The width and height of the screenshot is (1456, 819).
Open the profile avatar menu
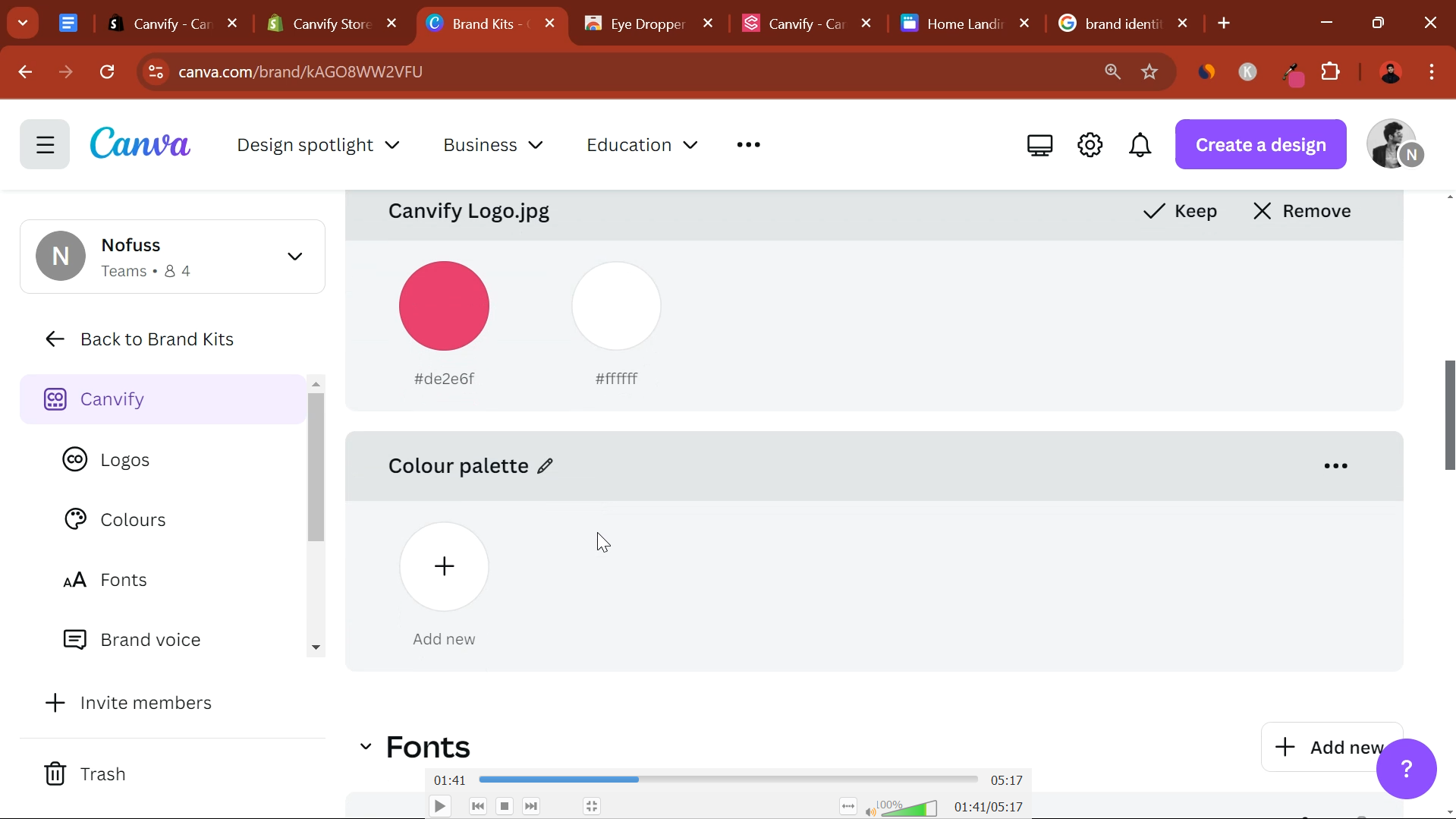(x=1395, y=144)
